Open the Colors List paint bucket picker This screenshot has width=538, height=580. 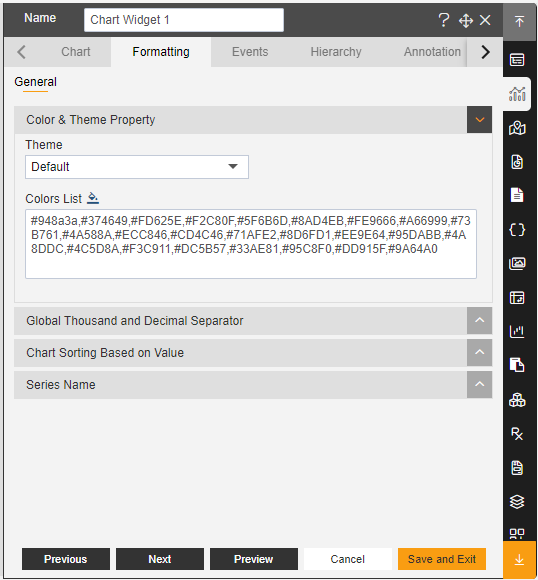tap(93, 198)
